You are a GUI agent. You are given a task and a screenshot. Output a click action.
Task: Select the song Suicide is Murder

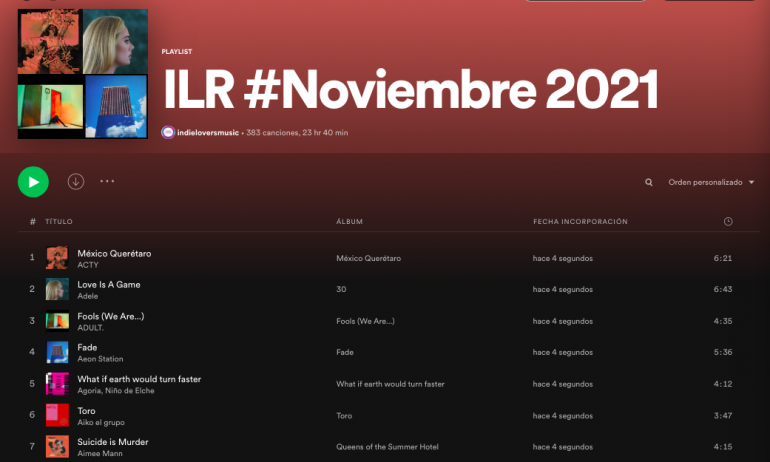coord(112,442)
